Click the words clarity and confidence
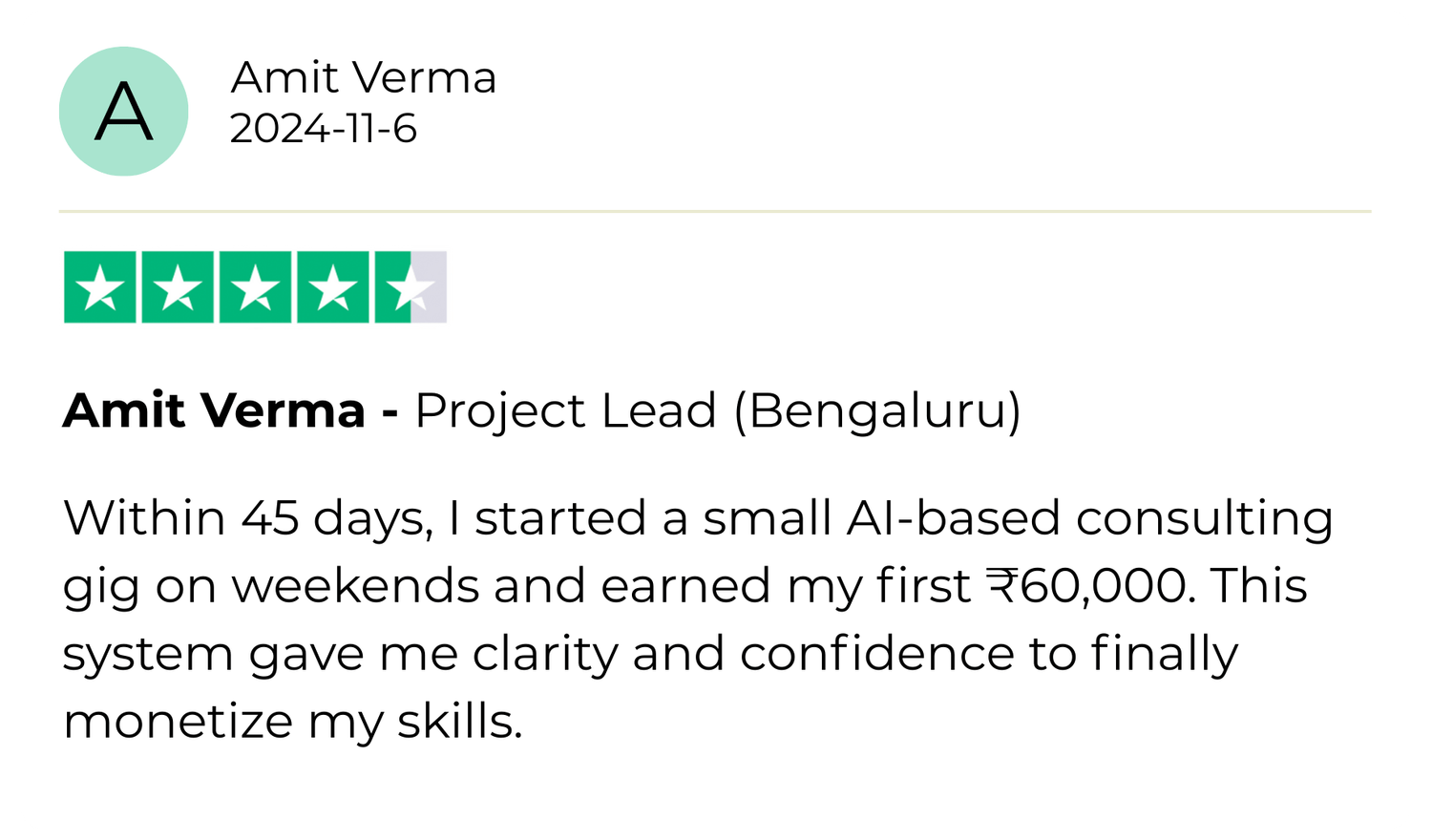The width and height of the screenshot is (1432, 840). click(x=743, y=654)
